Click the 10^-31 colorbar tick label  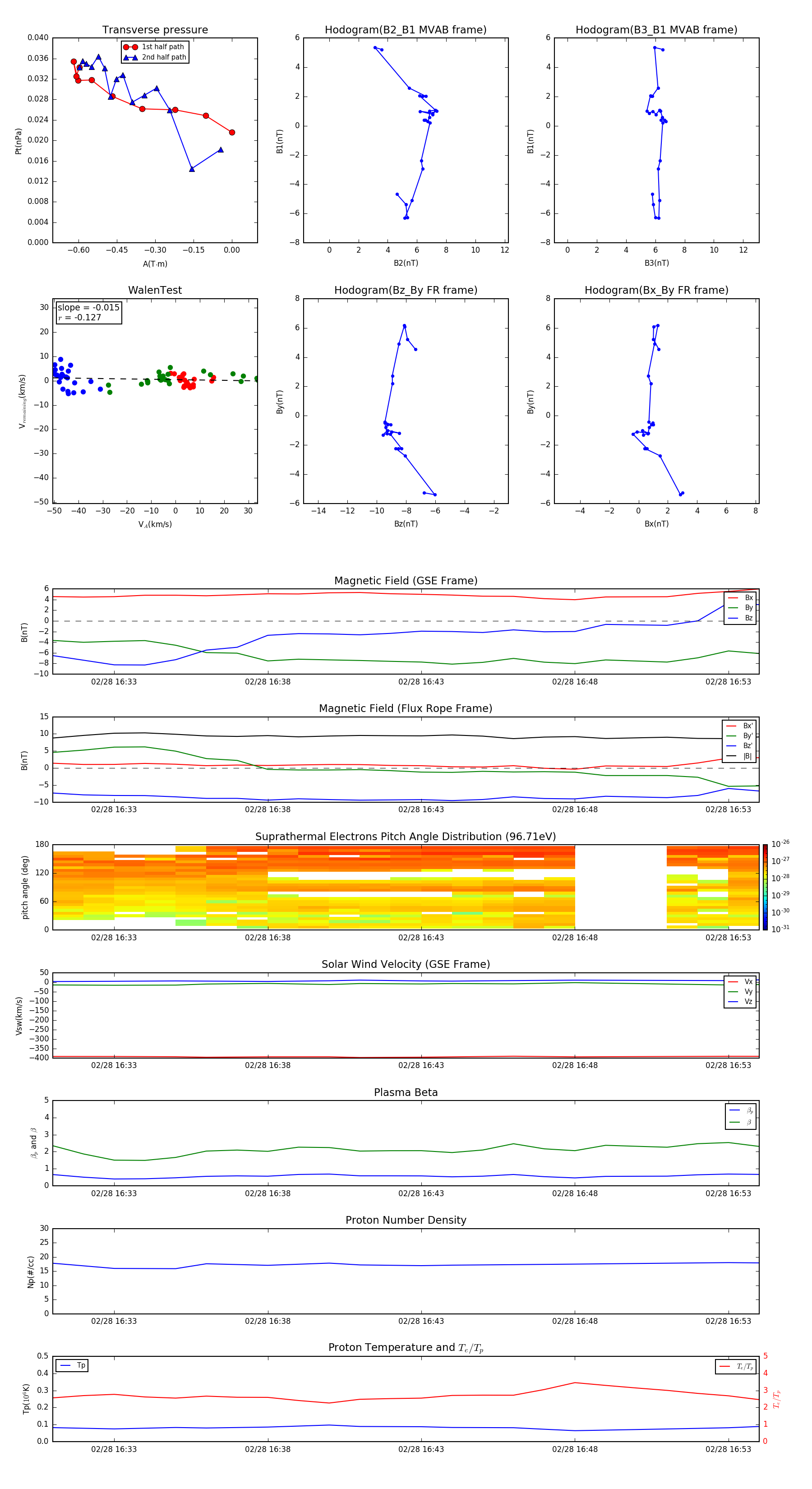[780, 929]
